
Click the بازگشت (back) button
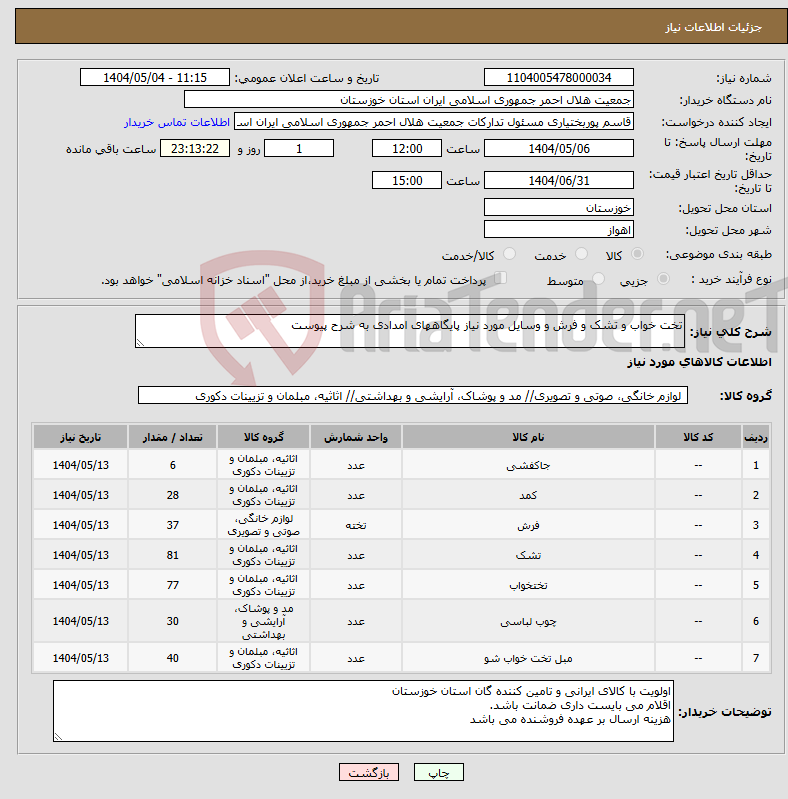pyautogui.click(x=369, y=773)
